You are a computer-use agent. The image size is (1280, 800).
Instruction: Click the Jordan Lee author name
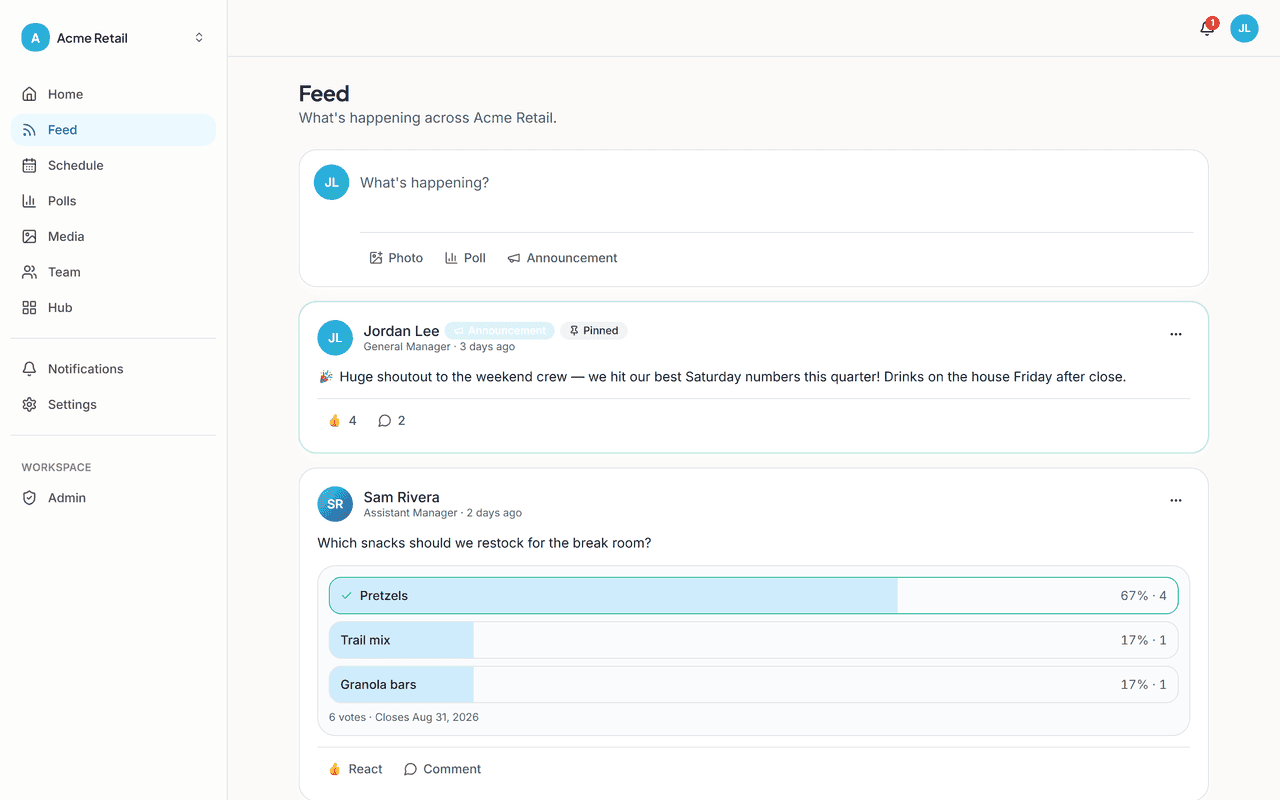(401, 331)
